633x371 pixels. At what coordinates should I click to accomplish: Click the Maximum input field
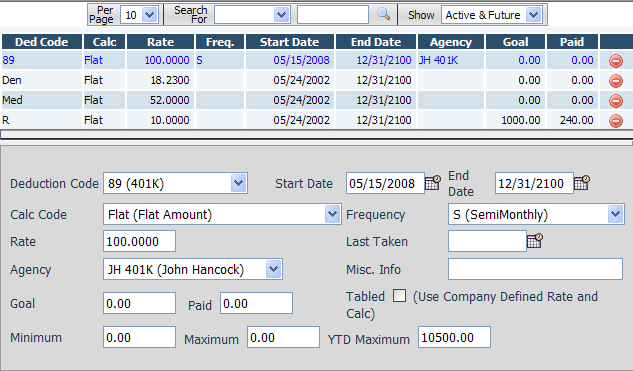(283, 337)
